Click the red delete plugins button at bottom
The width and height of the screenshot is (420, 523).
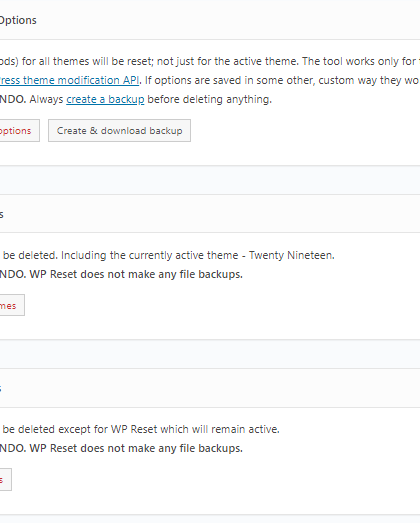pyautogui.click(x=5, y=479)
